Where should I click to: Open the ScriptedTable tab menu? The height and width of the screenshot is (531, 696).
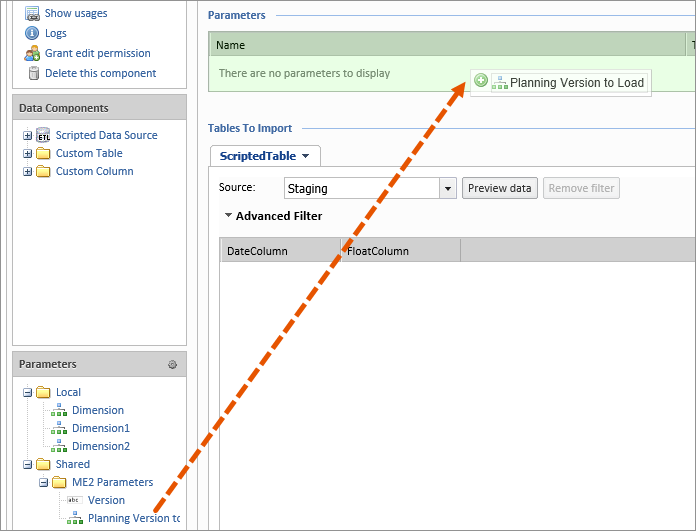[x=305, y=156]
